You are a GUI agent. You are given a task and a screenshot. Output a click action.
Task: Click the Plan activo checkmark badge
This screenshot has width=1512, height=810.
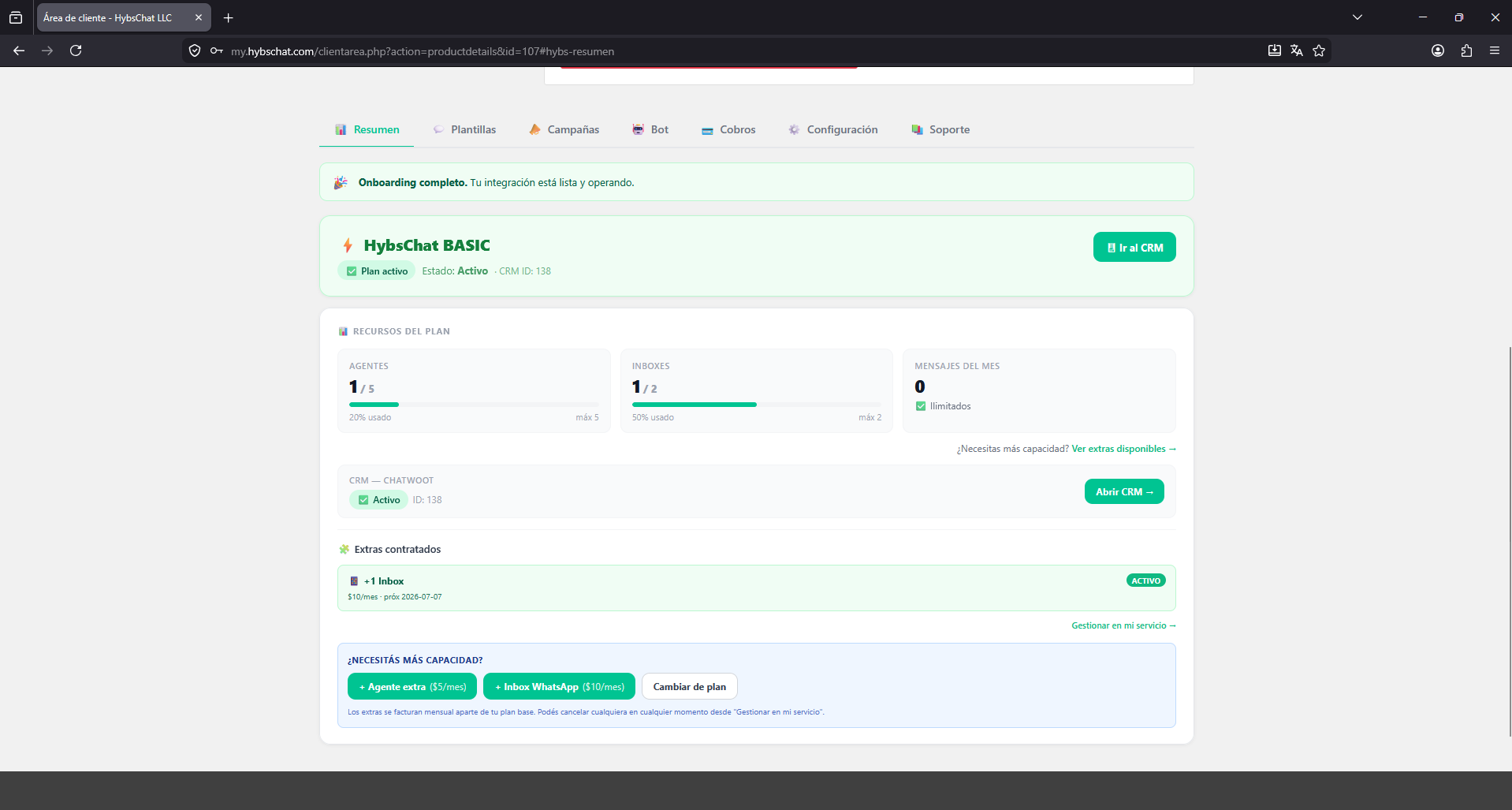[x=377, y=271]
